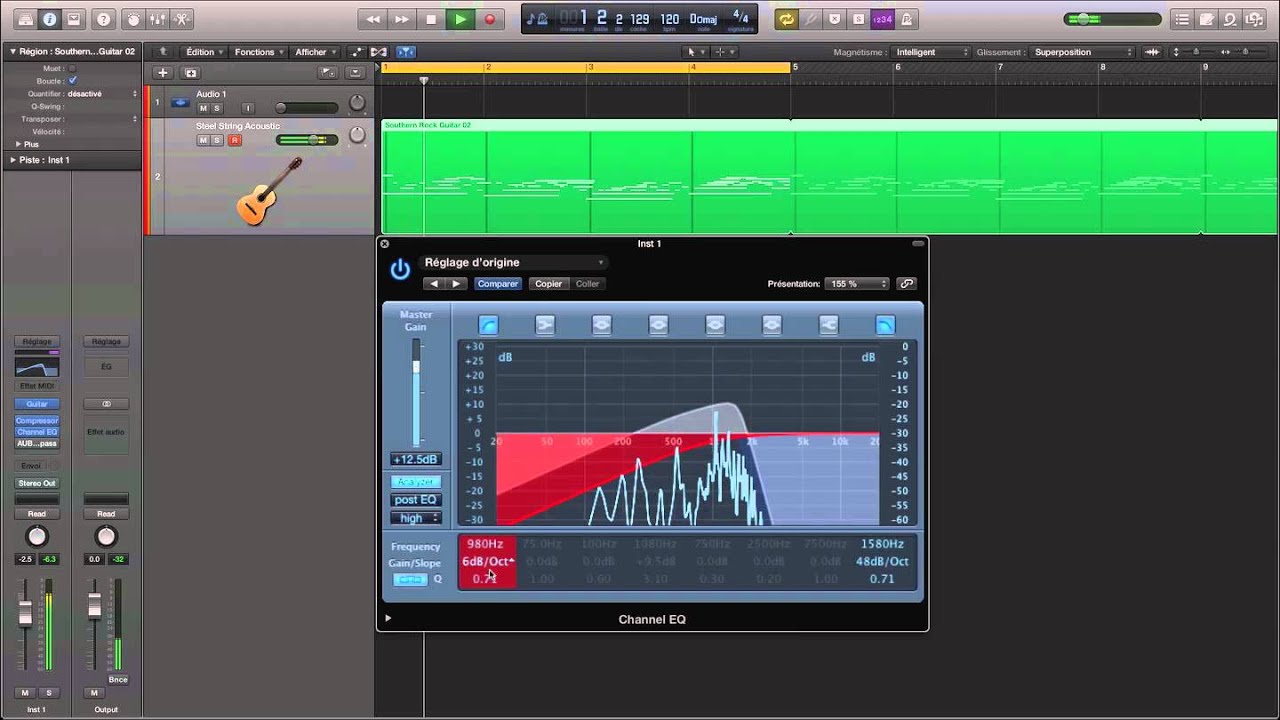This screenshot has height=720, width=1280.
Task: Open the List Editors icon
Action: [1183, 19]
